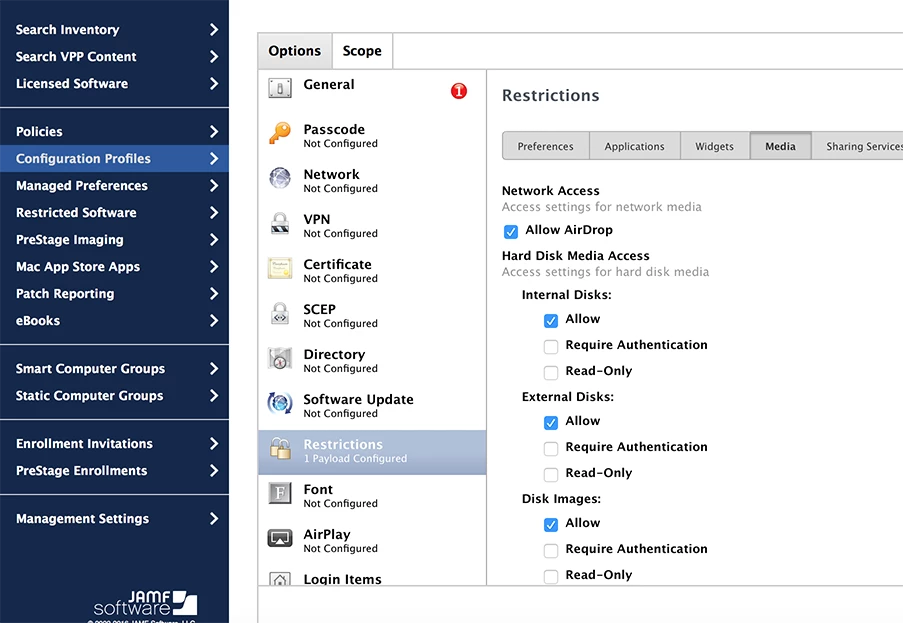Switch to the Scope tab
The image size is (903, 623).
[362, 51]
